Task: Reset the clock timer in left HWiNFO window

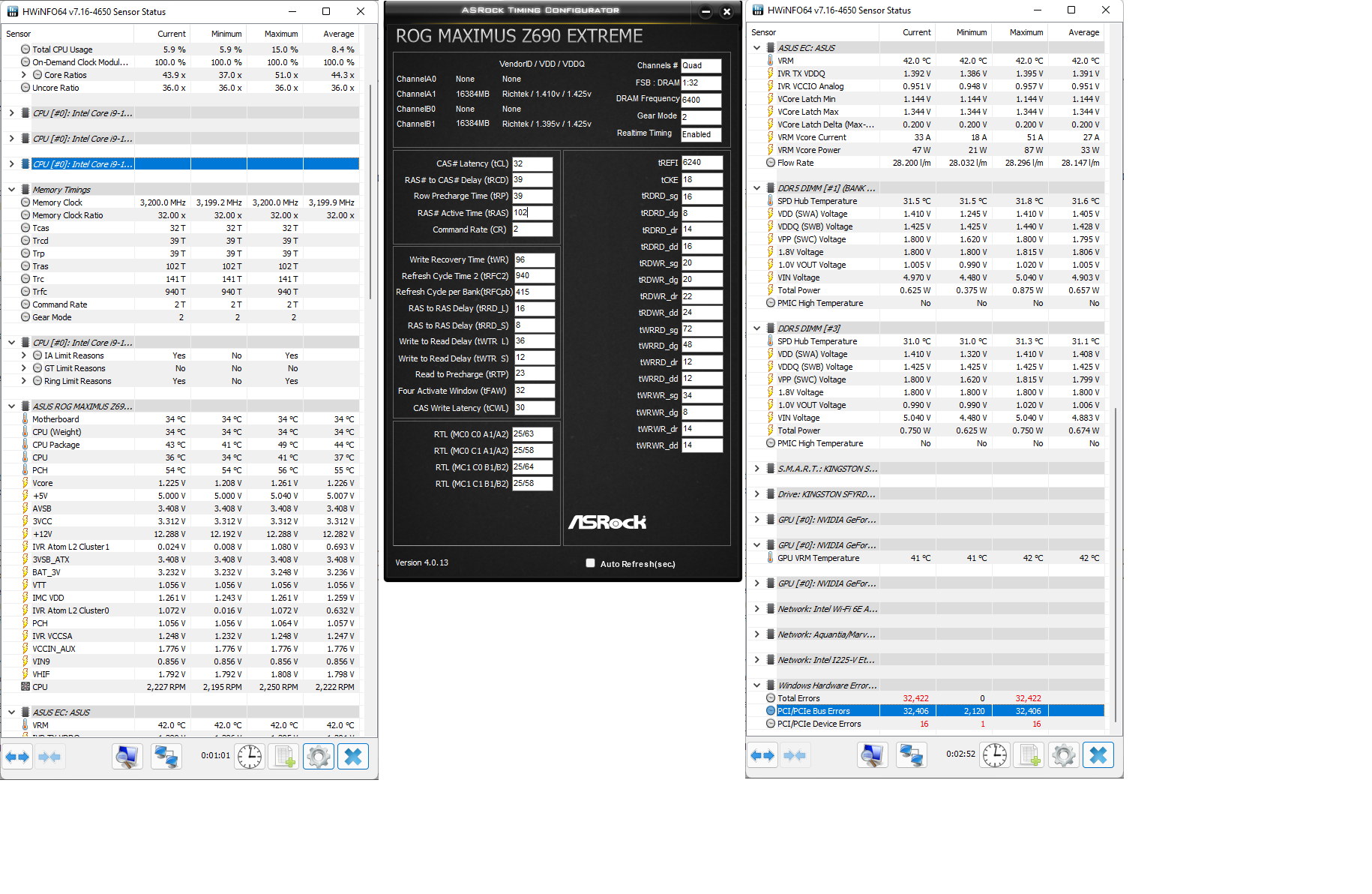Action: (250, 757)
